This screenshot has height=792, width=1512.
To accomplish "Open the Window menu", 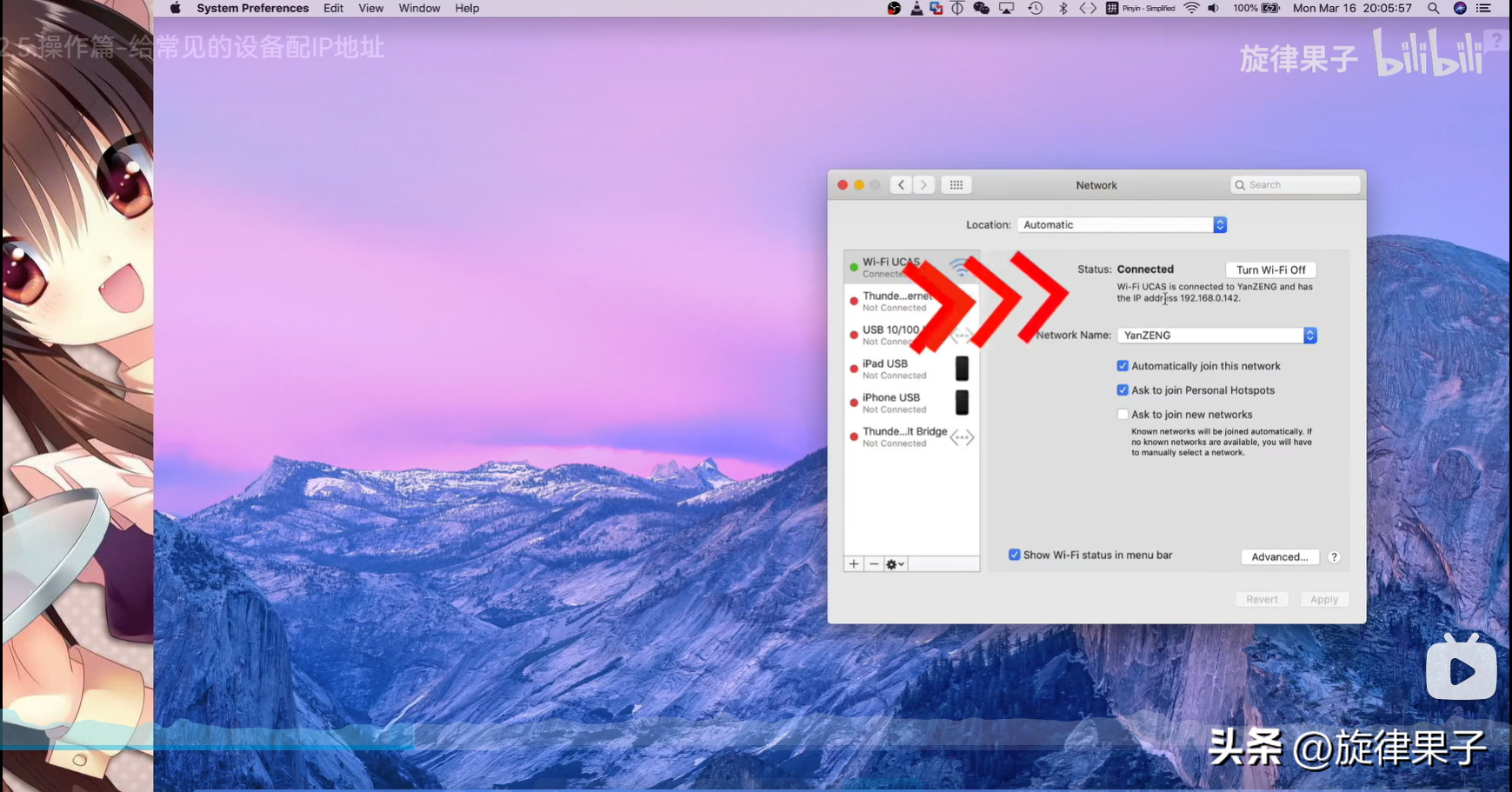I will [419, 9].
